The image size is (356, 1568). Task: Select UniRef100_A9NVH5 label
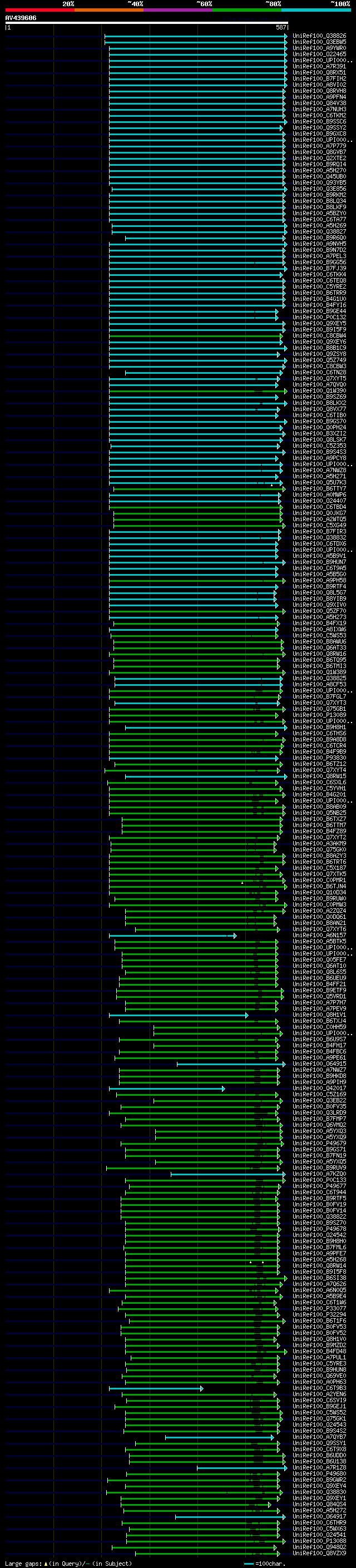tap(319, 244)
